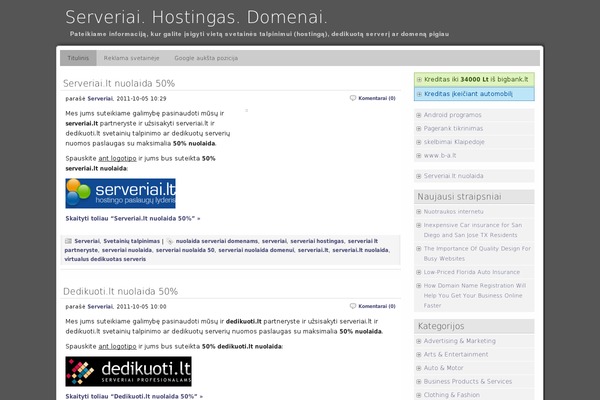This screenshot has width=600, height=400.
Task: Open tag serveriai nuolaida domenui
Action: click(256, 250)
